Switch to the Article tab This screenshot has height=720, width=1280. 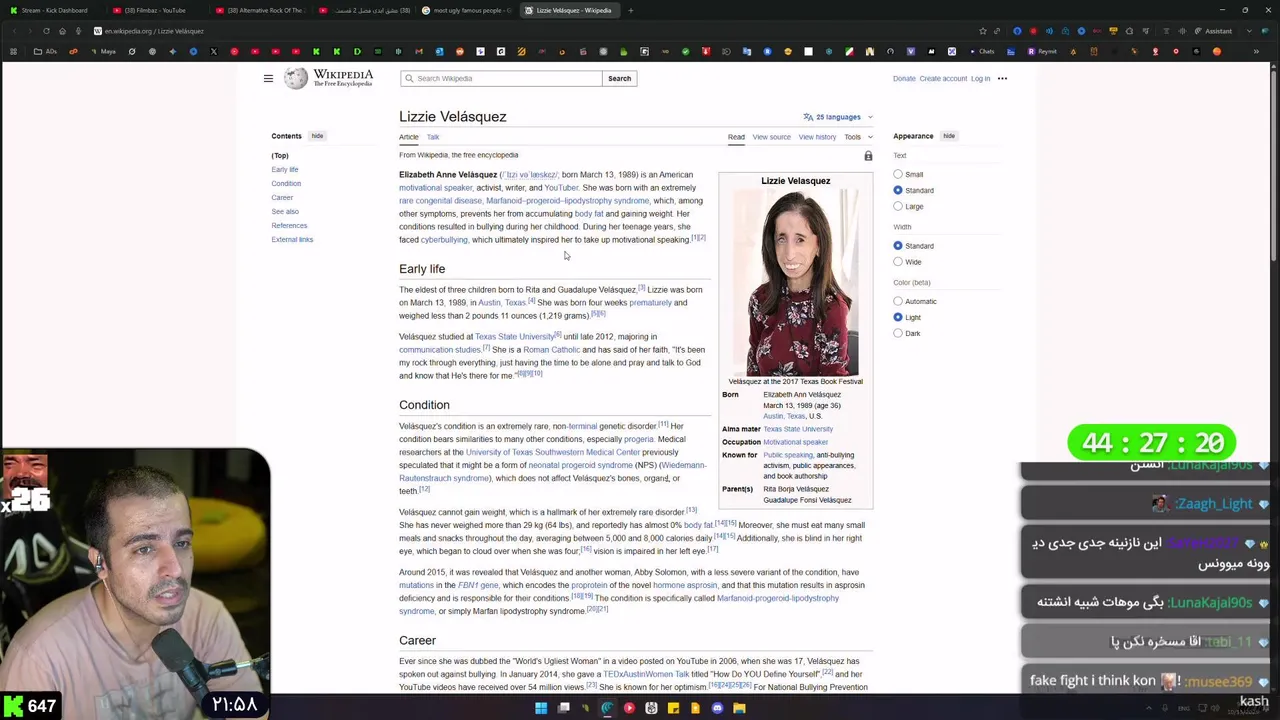(x=409, y=137)
